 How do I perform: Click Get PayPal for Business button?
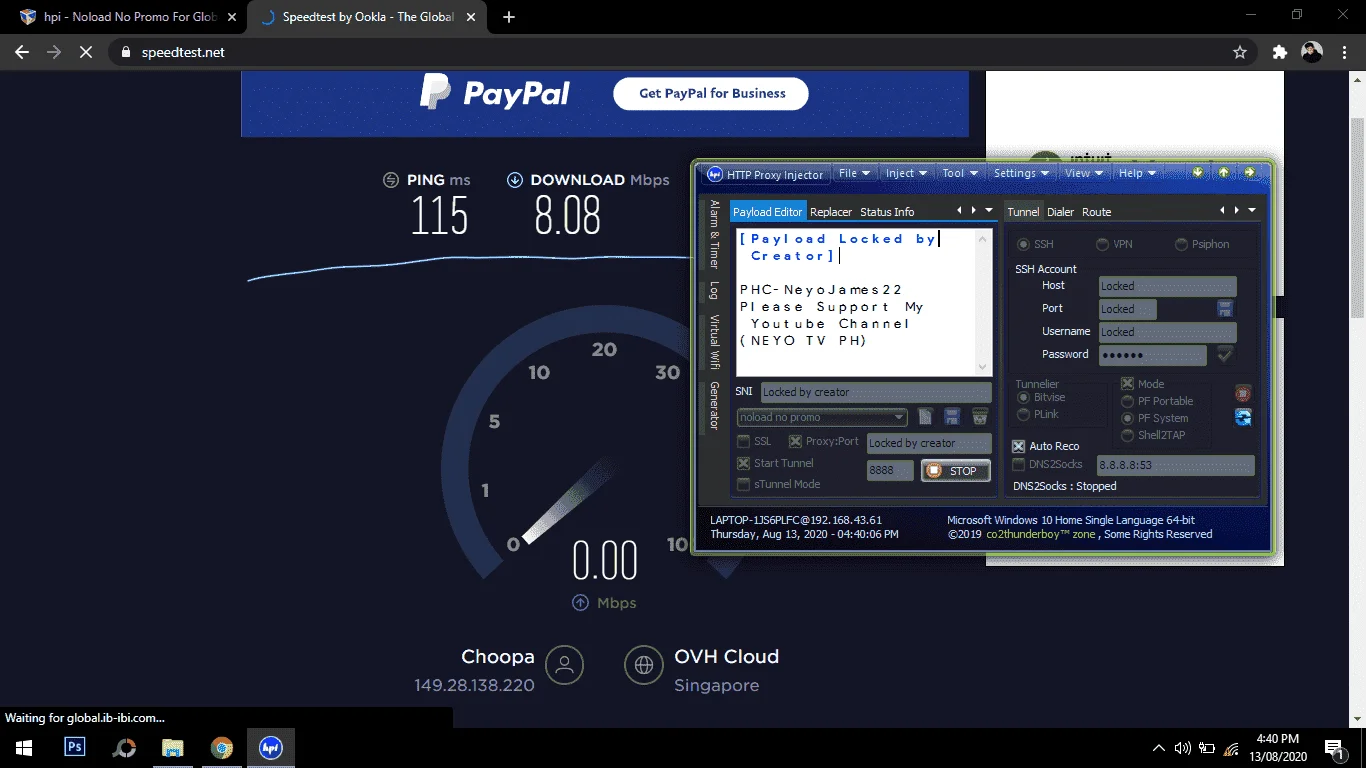(x=711, y=93)
